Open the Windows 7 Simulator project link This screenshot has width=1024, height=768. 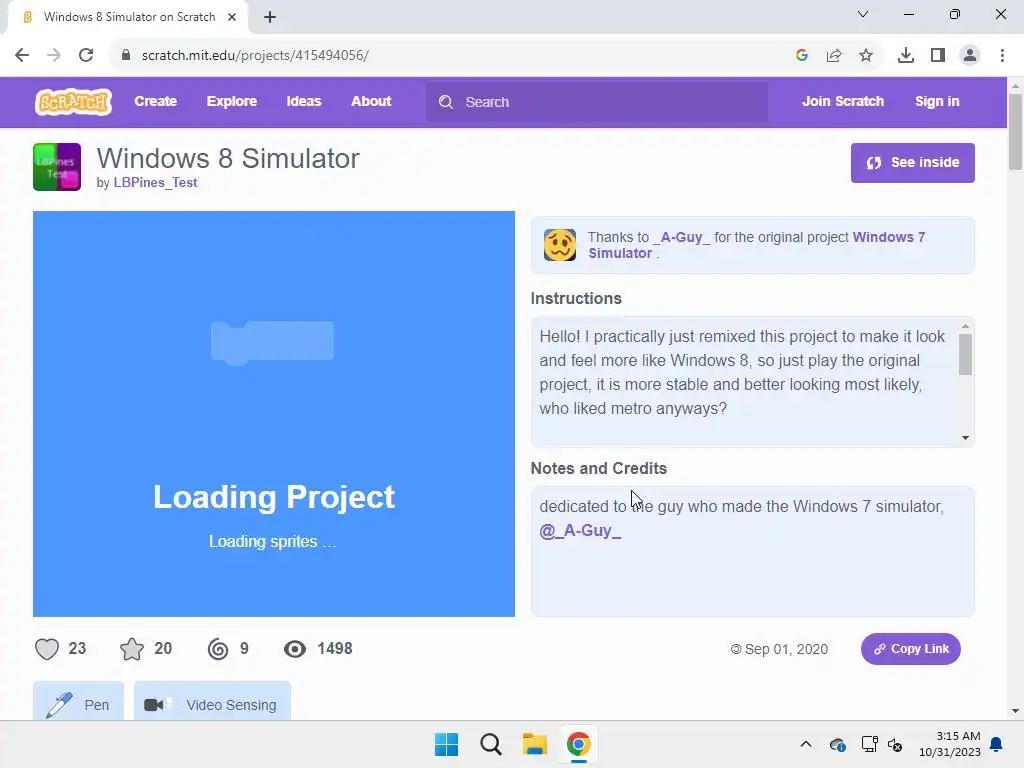757,245
